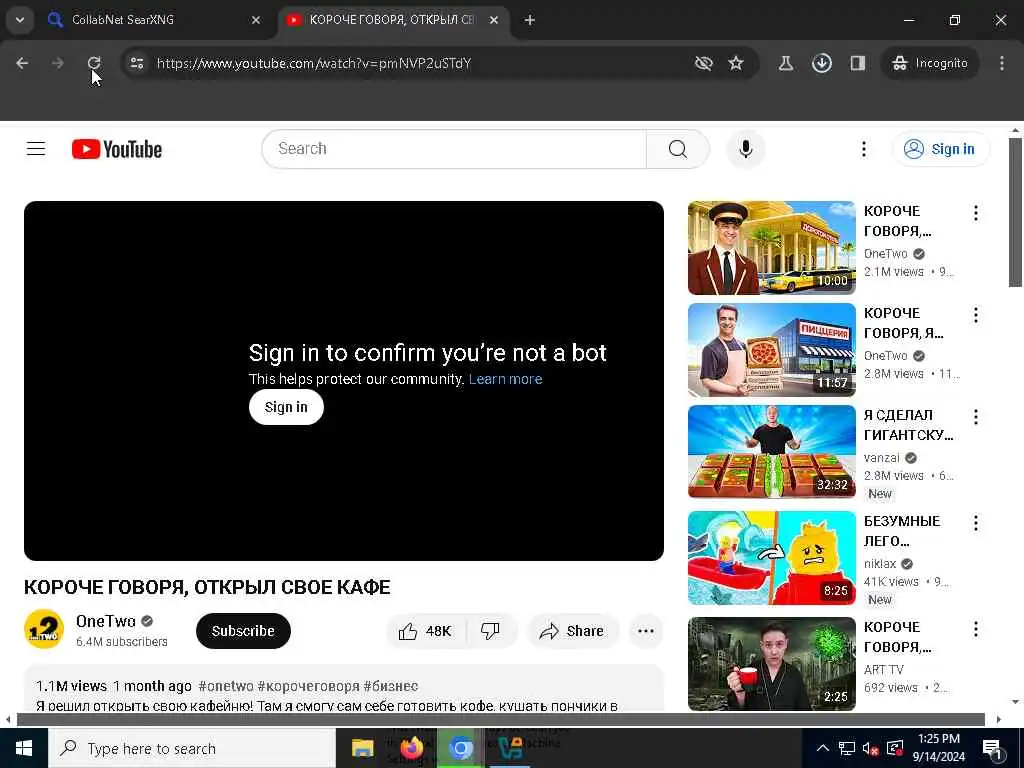
Task: Click Sign in button inside video player
Action: pyautogui.click(x=286, y=407)
